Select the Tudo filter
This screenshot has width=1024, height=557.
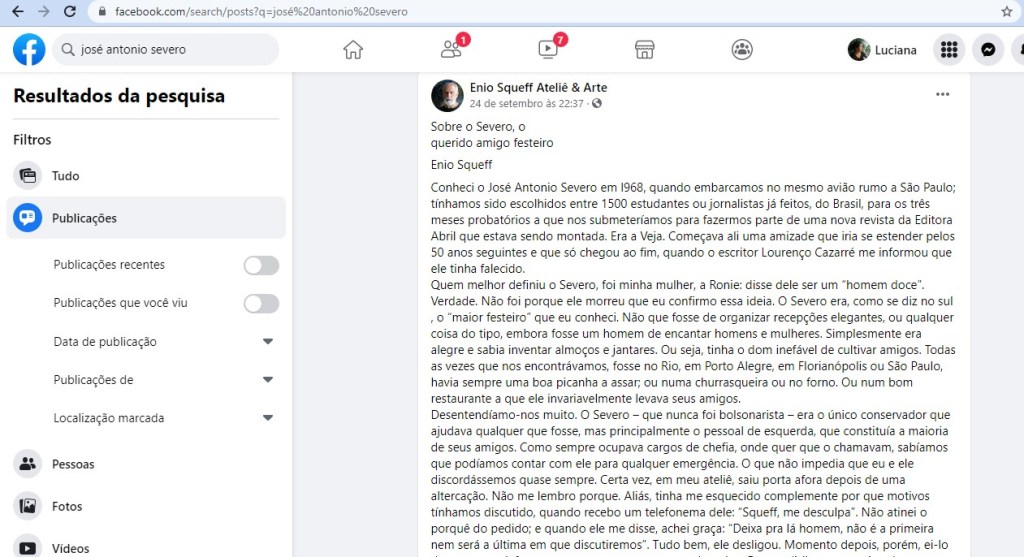coord(146,176)
